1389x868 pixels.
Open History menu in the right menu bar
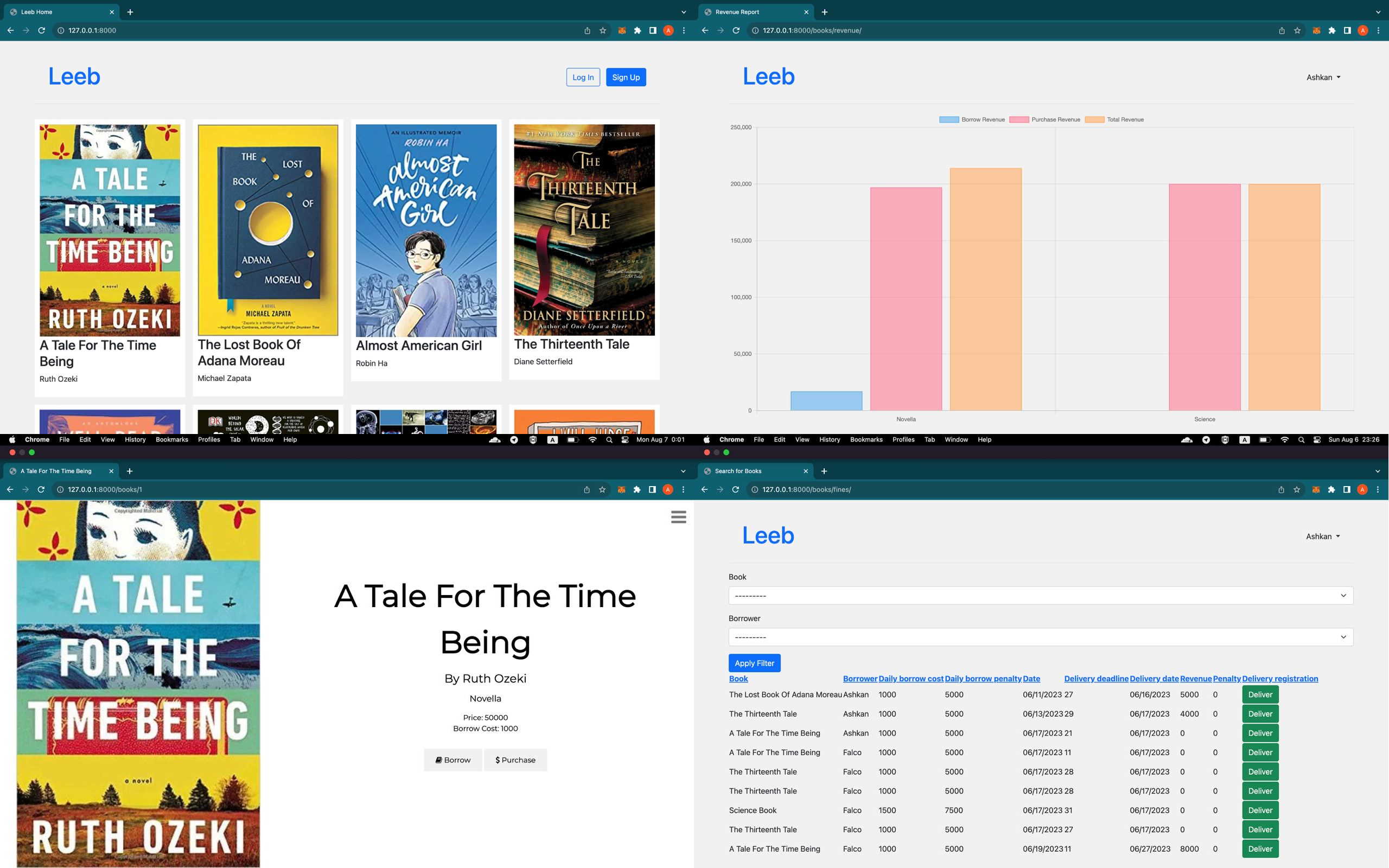tap(830, 440)
